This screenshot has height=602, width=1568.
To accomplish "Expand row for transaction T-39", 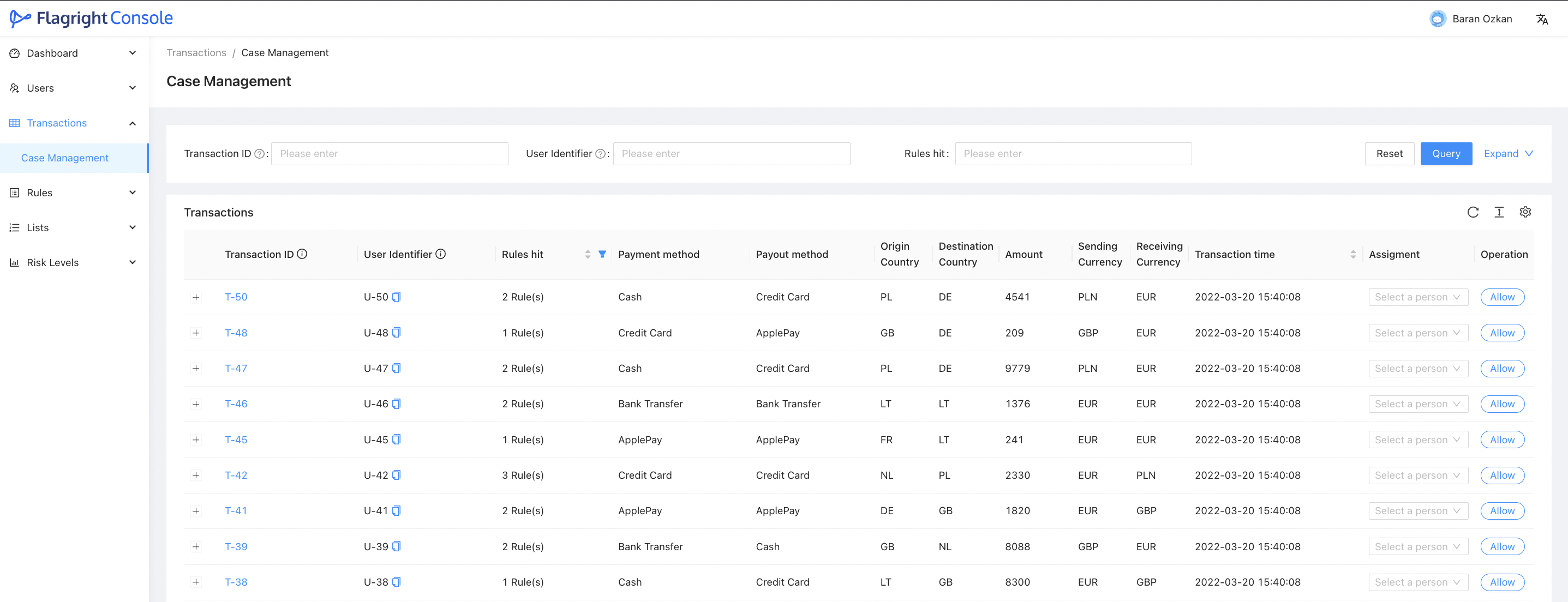I will tap(196, 547).
